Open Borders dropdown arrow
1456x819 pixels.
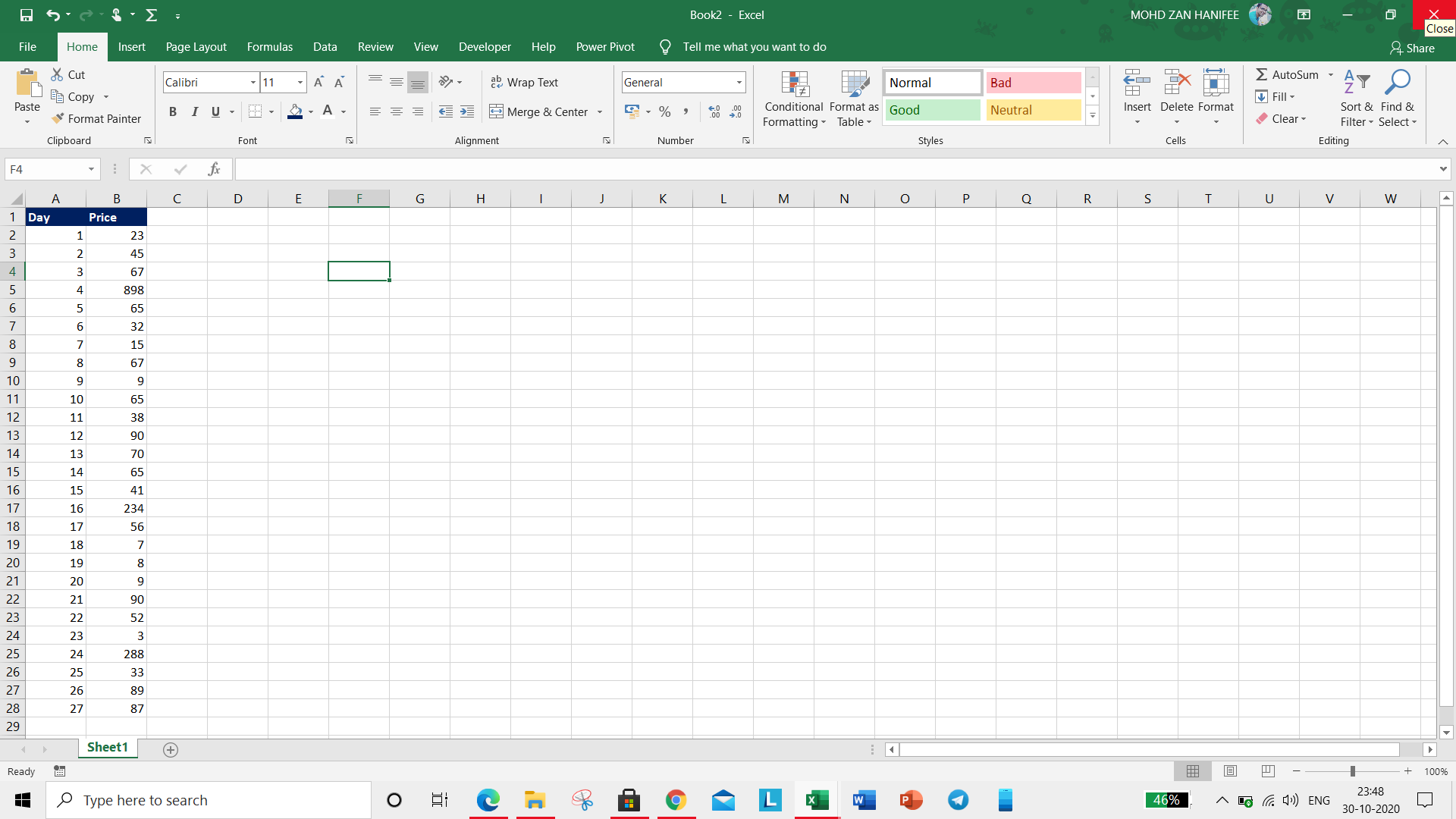tap(271, 111)
